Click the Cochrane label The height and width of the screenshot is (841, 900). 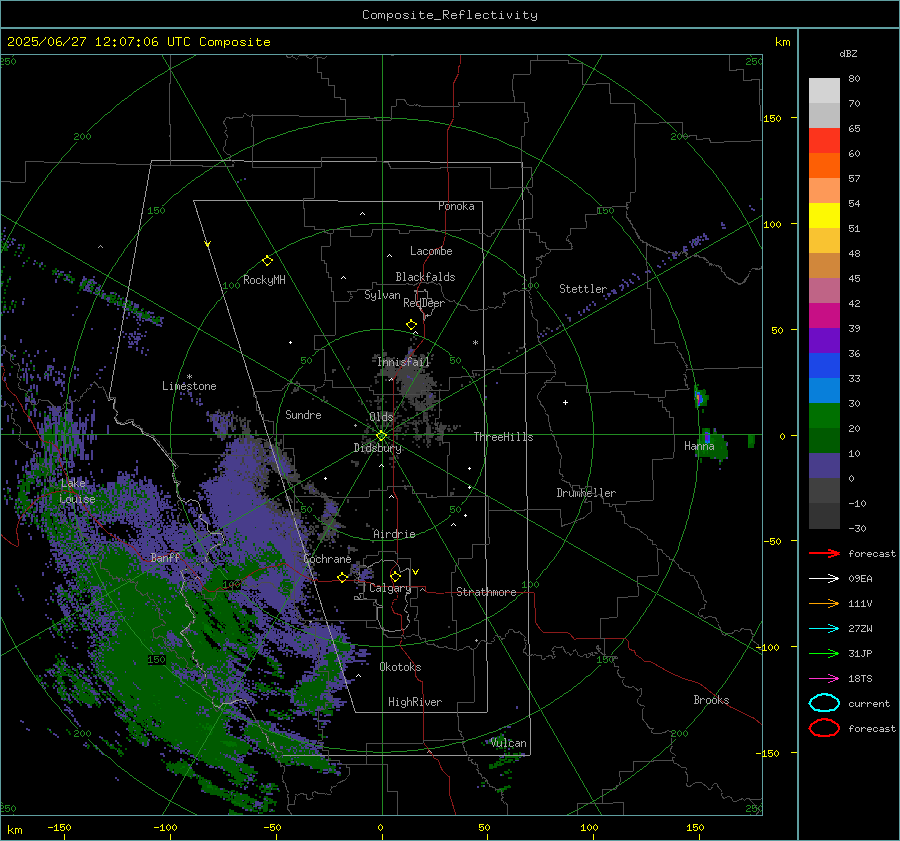tap(327, 559)
